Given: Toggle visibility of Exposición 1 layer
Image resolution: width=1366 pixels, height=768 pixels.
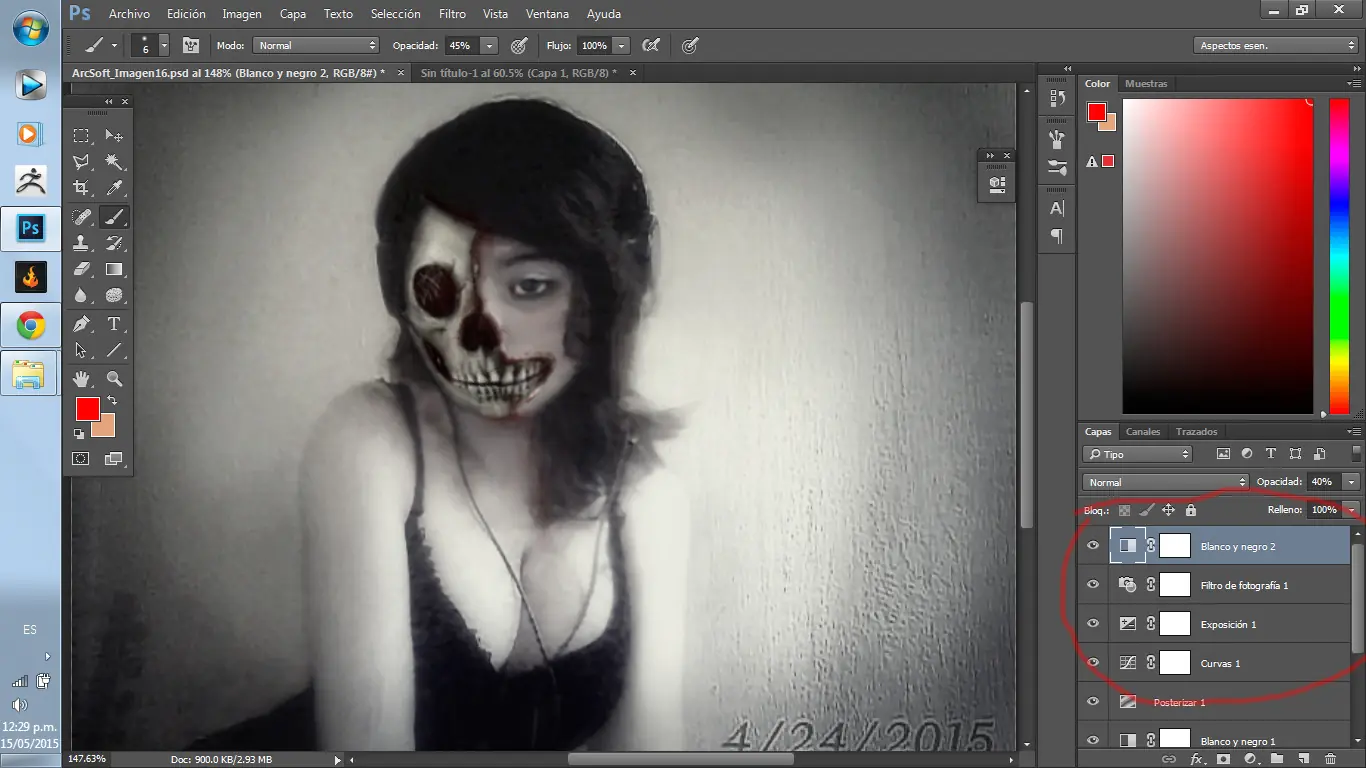Looking at the screenshot, I should click(x=1093, y=624).
